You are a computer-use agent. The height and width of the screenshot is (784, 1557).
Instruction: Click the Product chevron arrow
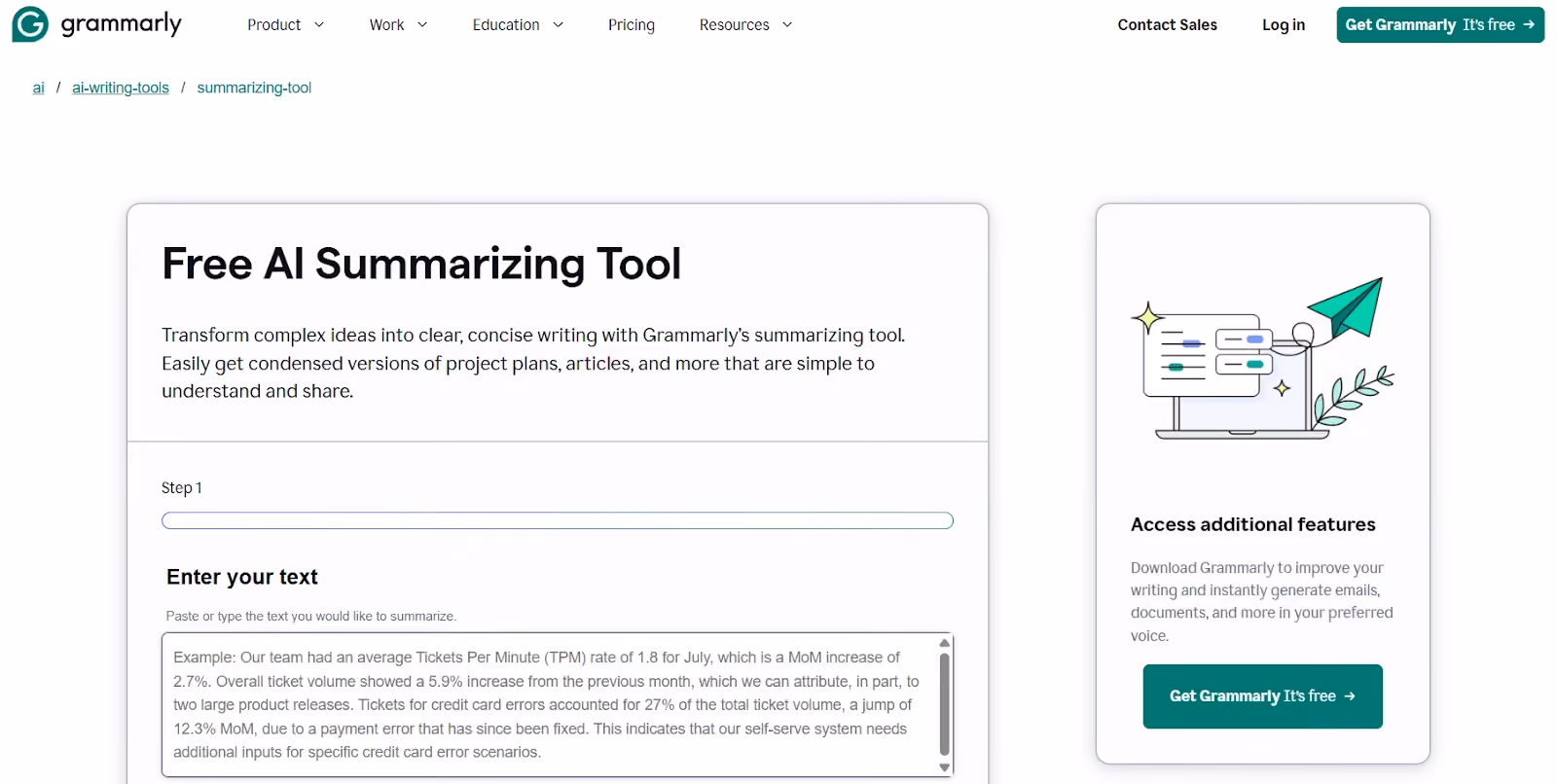tap(318, 25)
